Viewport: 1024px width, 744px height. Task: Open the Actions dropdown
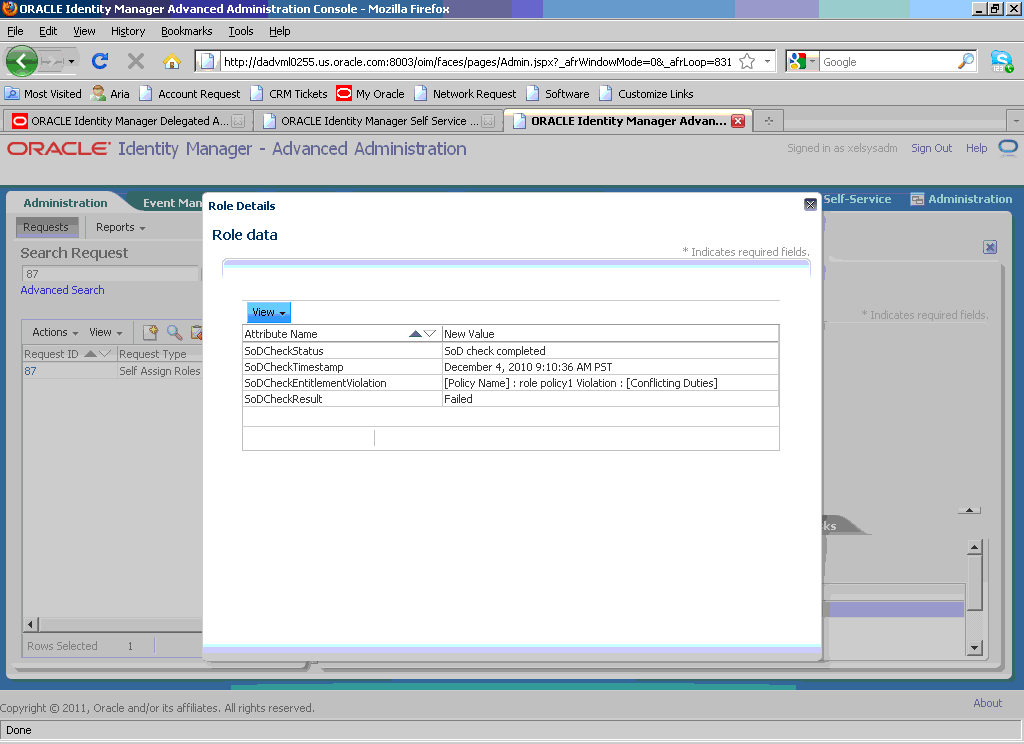coord(52,331)
